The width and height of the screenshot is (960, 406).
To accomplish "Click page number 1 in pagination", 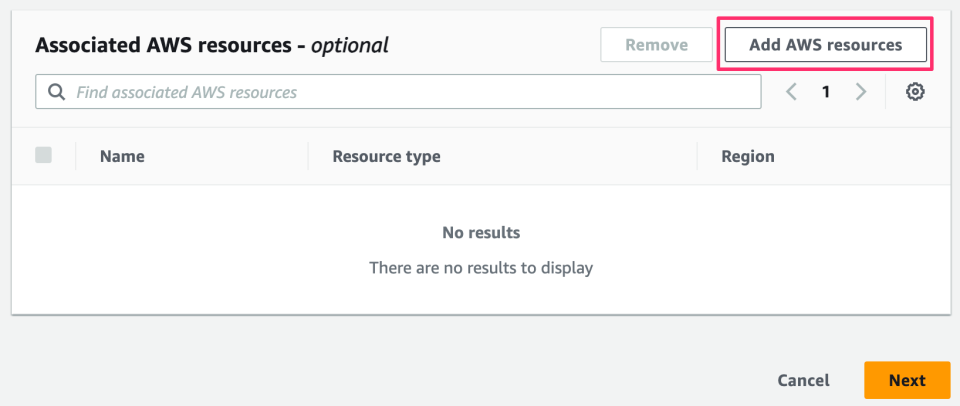I will point(826,92).
